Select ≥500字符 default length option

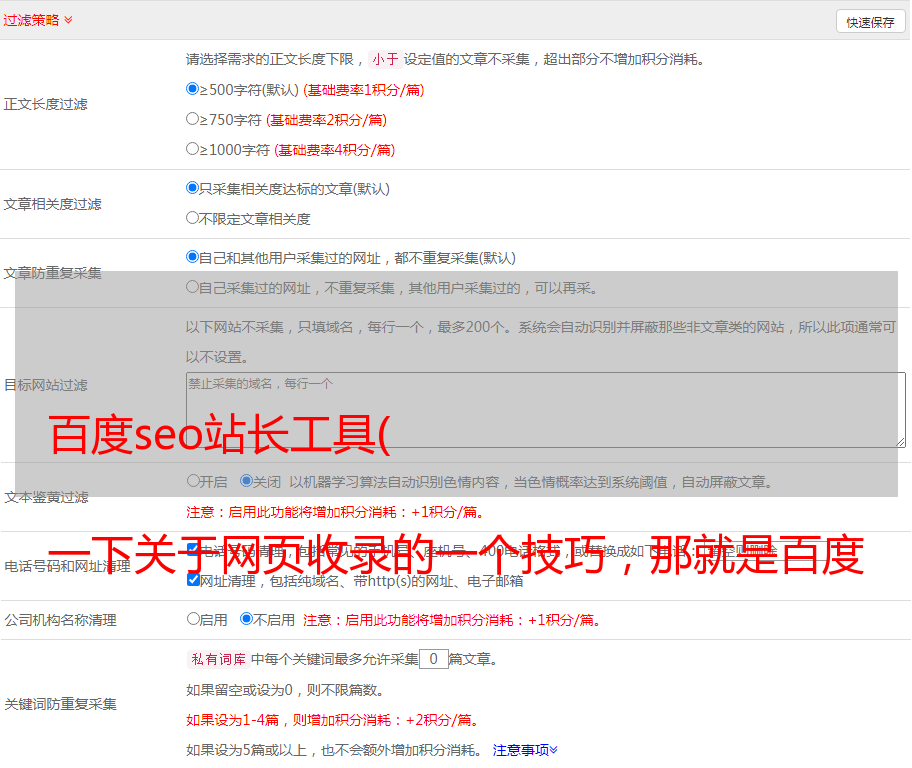pos(193,89)
